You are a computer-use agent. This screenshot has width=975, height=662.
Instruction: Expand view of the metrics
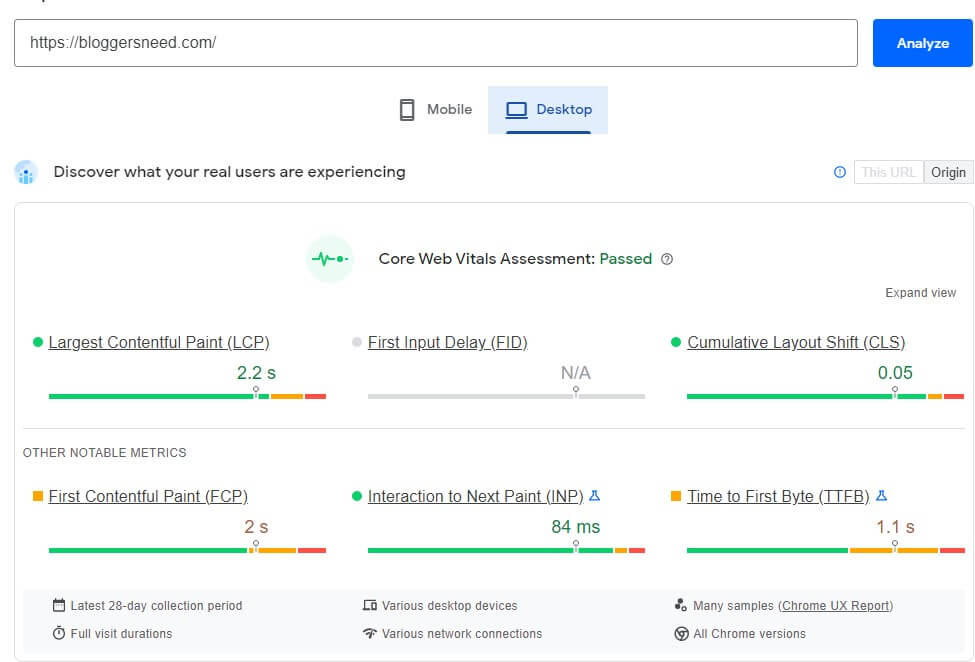(x=920, y=293)
